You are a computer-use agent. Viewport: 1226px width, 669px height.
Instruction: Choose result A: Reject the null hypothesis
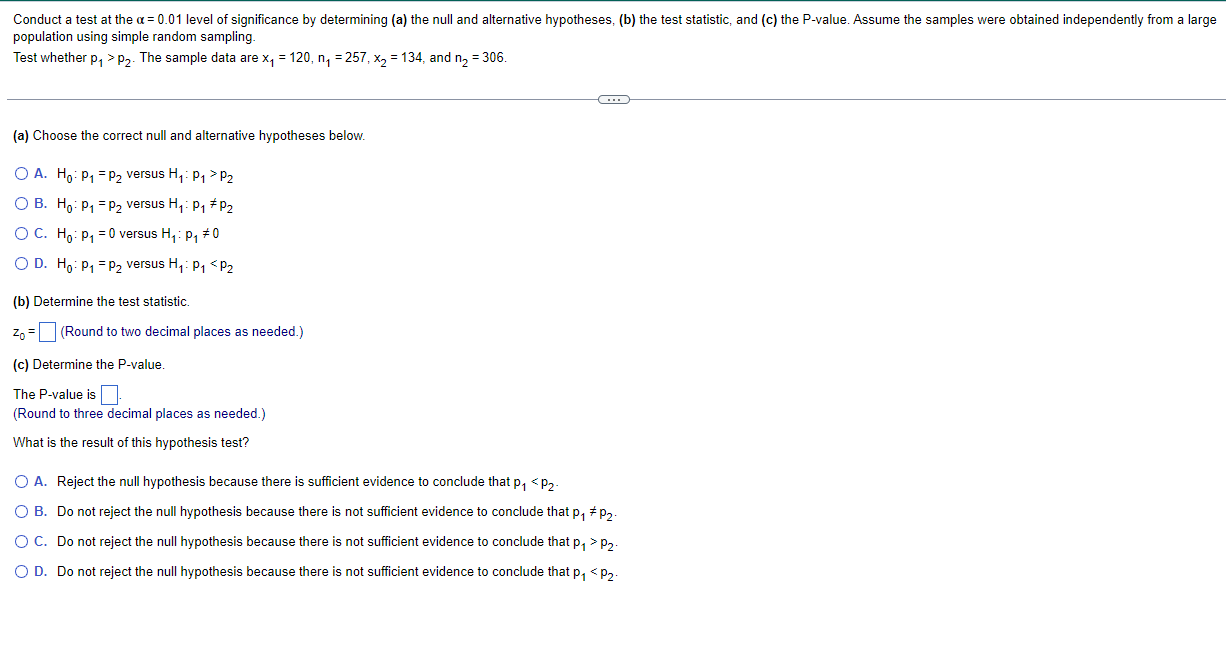pos(23,482)
